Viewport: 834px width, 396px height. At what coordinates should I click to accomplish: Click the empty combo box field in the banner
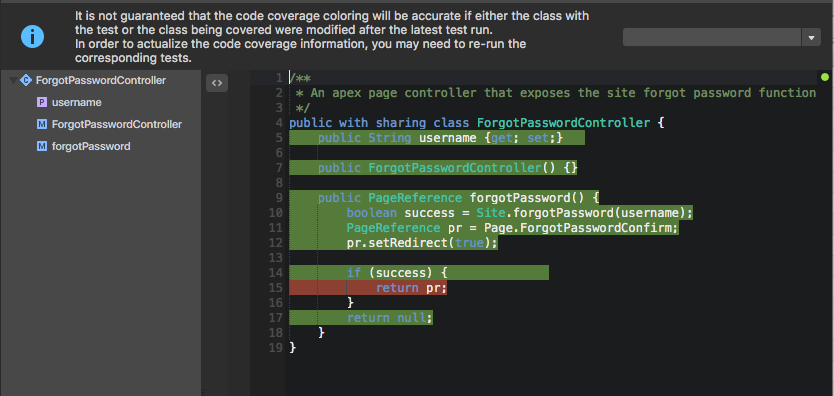[x=712, y=37]
